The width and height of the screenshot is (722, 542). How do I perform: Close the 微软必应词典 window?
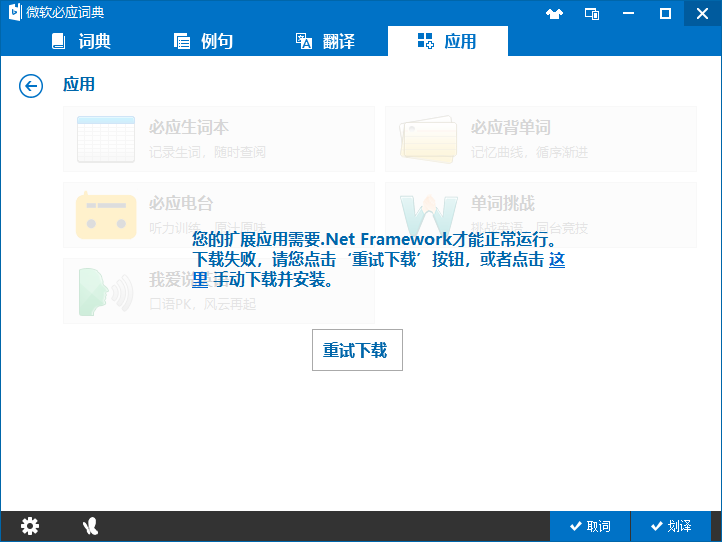(x=702, y=14)
